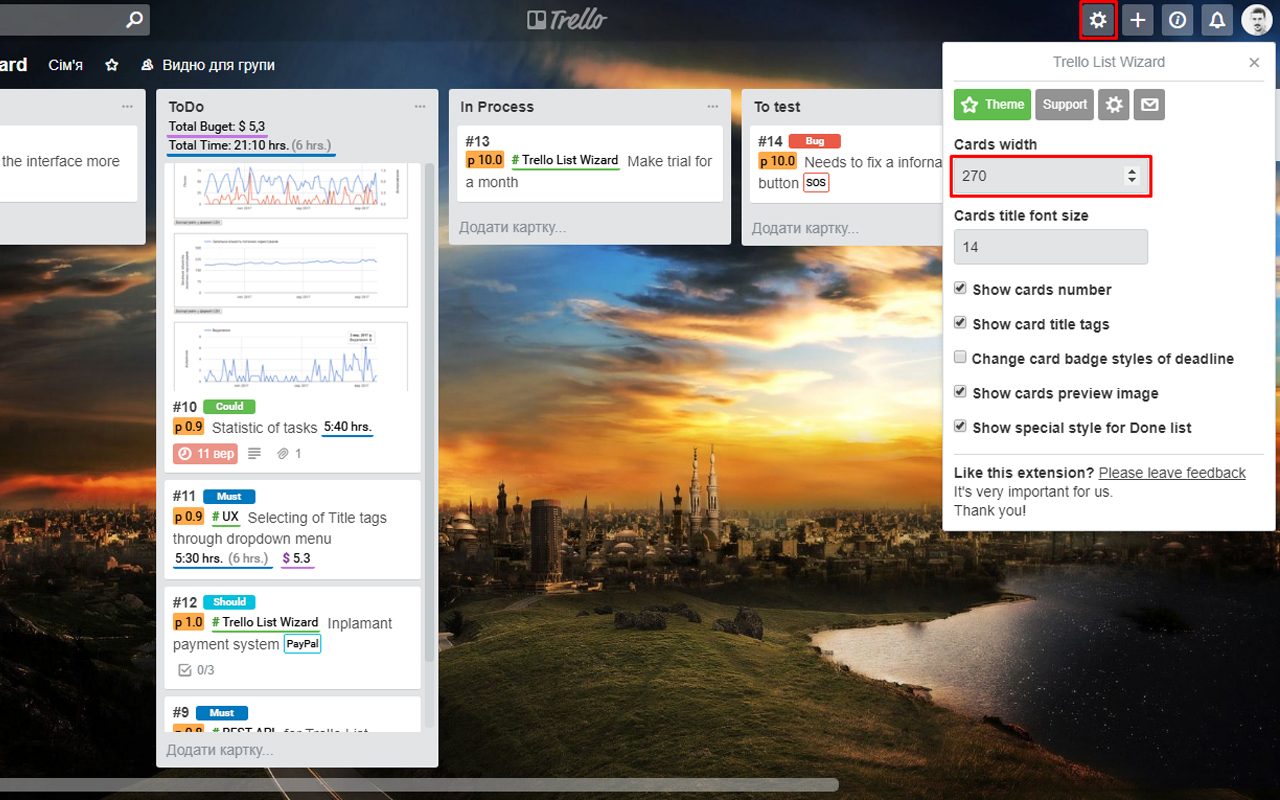Add a card in the In Process list
1280x800 pixels.
pos(512,228)
